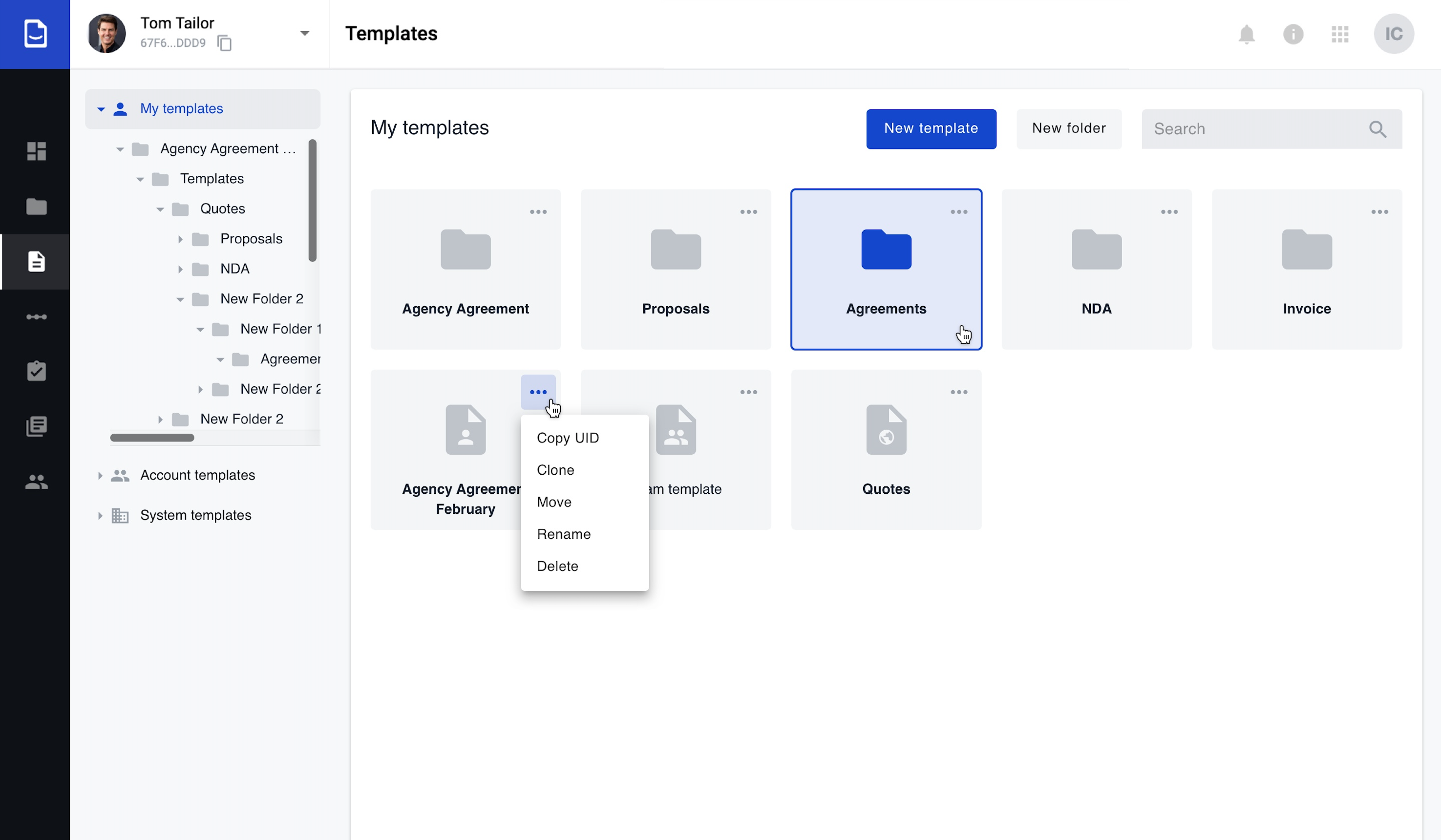The width and height of the screenshot is (1441, 840).
Task: Click the search magnifier icon
Action: [x=1377, y=129]
